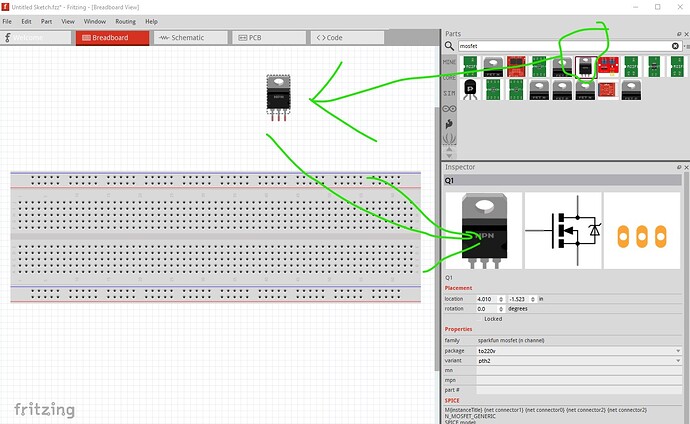The width and height of the screenshot is (690, 424).
Task: Select the black TO-92 P transistor part
Action: [470, 90]
